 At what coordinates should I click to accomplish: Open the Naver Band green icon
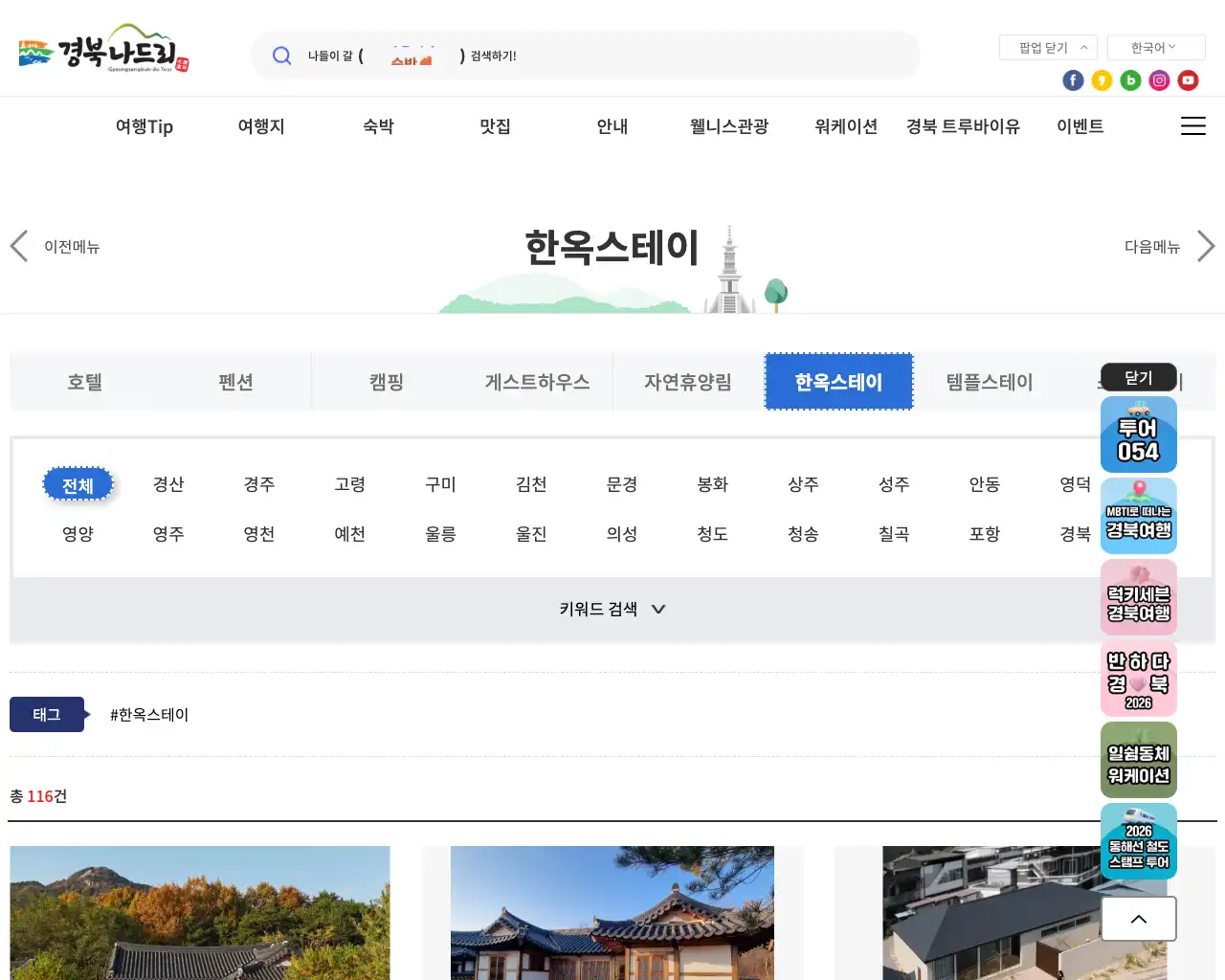pos(1130,80)
